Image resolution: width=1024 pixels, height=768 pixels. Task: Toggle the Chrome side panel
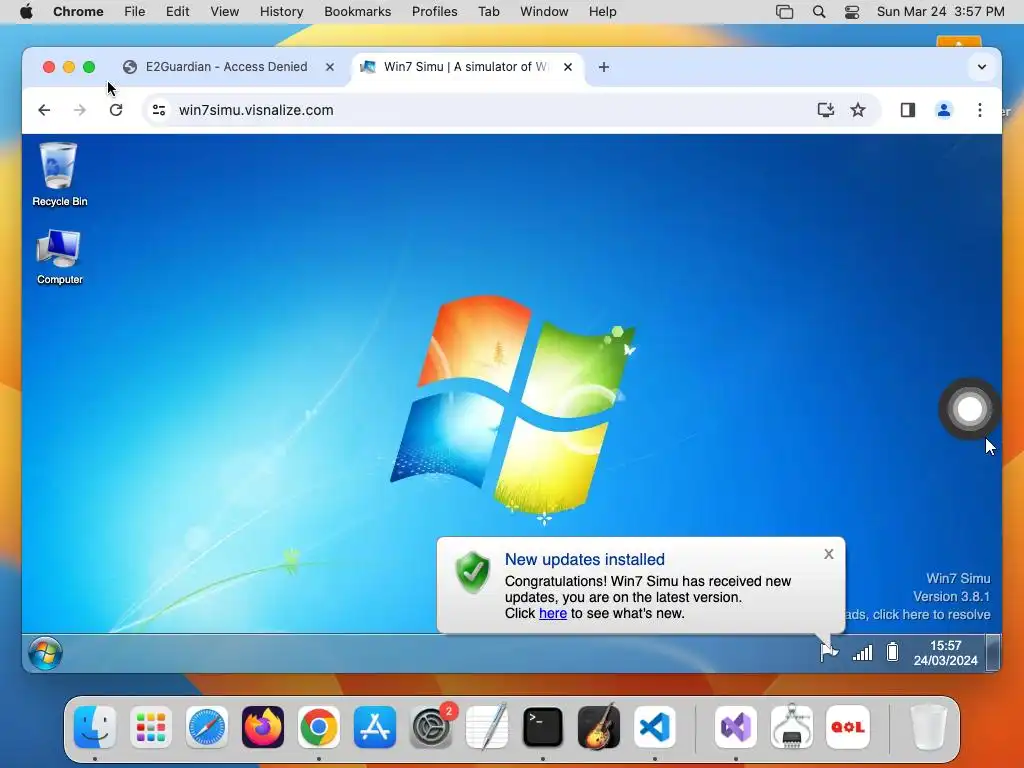pos(908,110)
